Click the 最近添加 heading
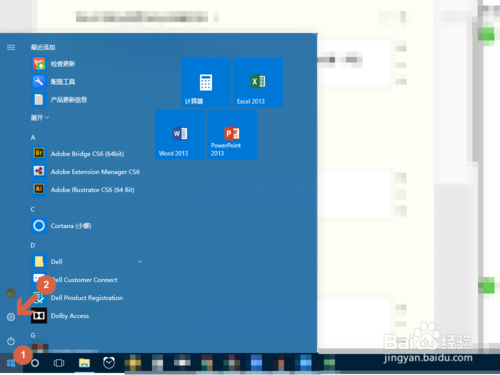The width and height of the screenshot is (500, 375). tap(43, 47)
